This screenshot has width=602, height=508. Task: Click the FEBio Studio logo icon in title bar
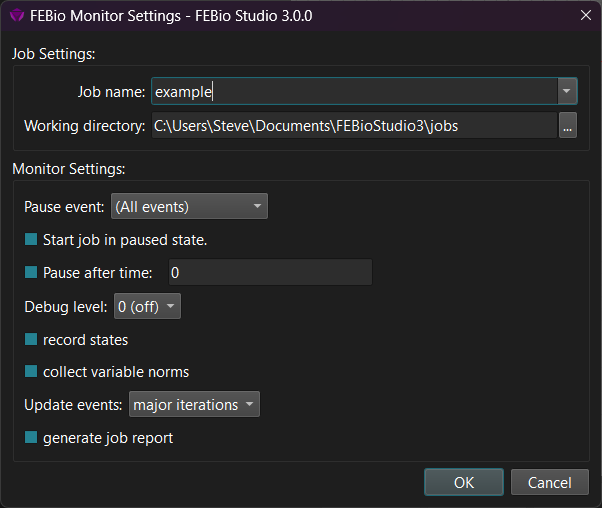pyautogui.click(x=17, y=16)
